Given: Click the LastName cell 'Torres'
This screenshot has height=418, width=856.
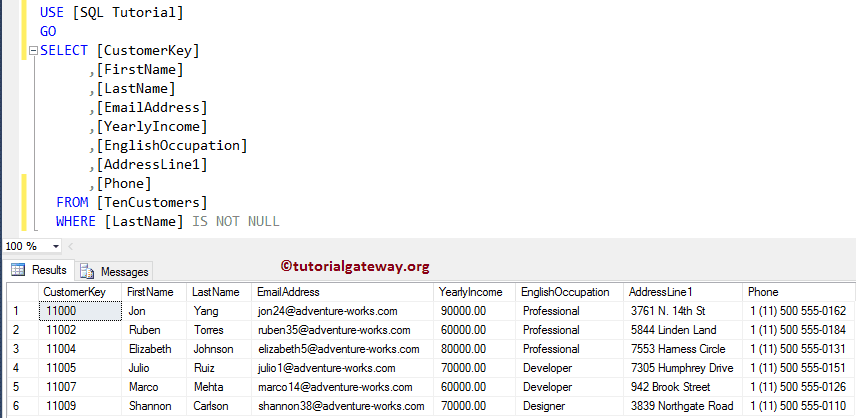Looking at the screenshot, I should click(219, 330).
